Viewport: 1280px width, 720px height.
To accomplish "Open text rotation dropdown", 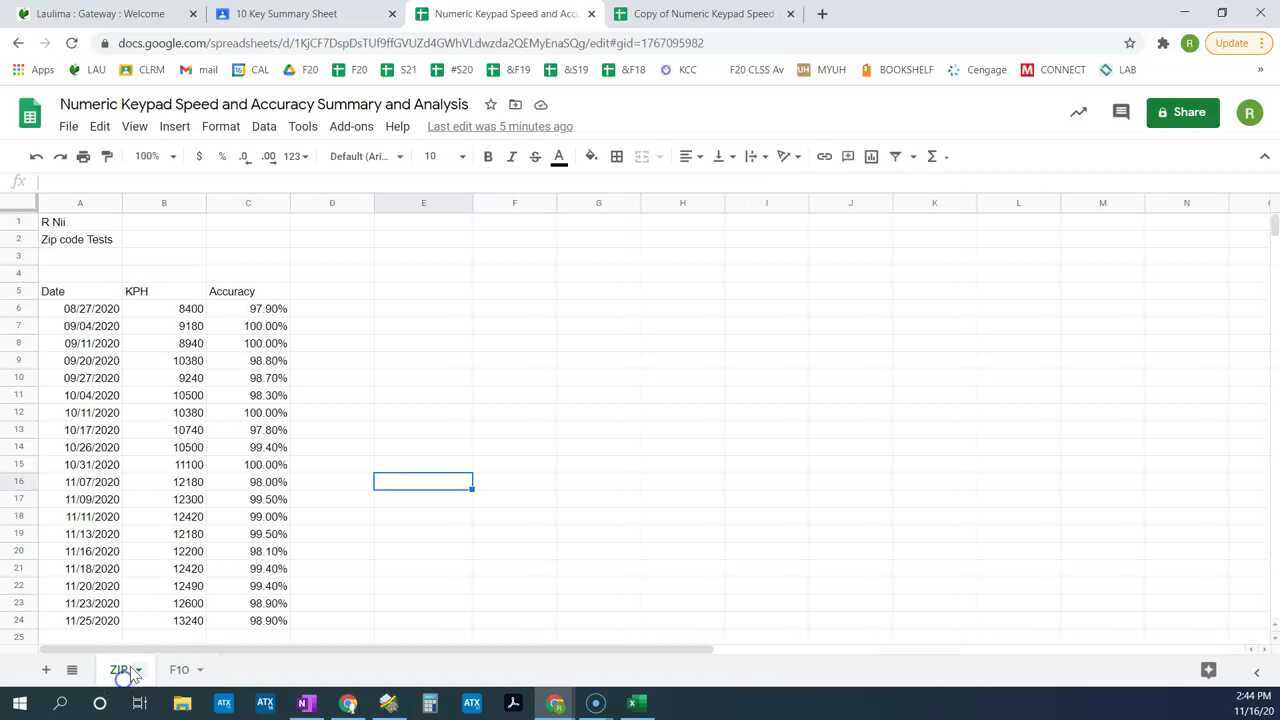I will (x=790, y=157).
